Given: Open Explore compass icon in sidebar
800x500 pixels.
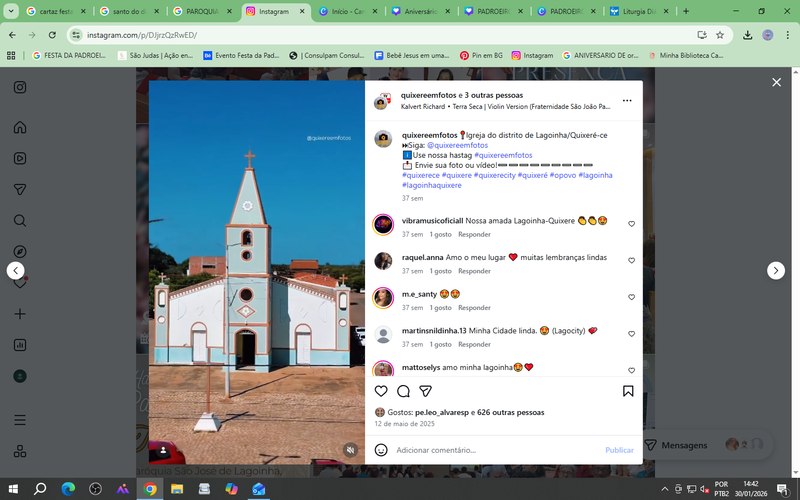Looking at the screenshot, I should [x=20, y=252].
